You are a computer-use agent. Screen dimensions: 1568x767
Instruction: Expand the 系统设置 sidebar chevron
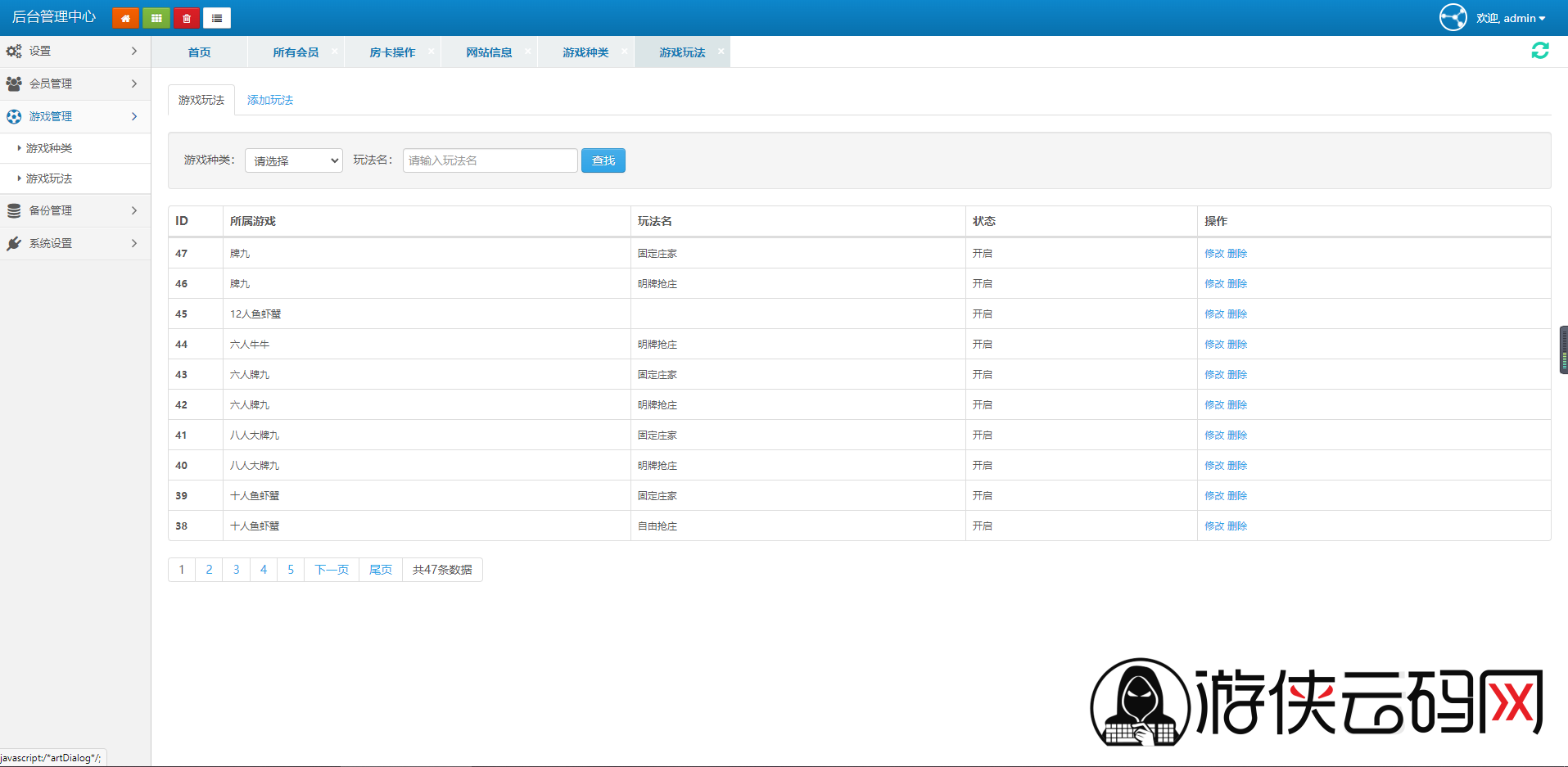coord(134,243)
